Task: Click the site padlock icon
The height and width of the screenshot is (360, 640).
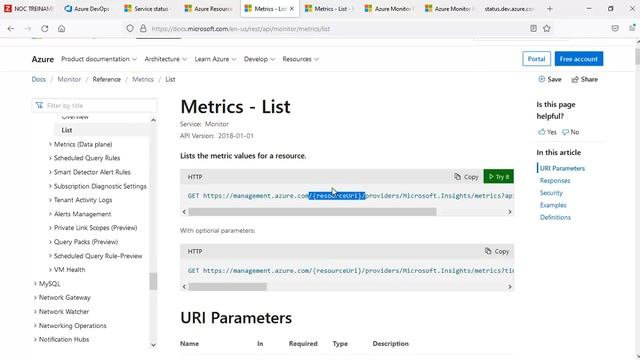Action: click(x=143, y=29)
